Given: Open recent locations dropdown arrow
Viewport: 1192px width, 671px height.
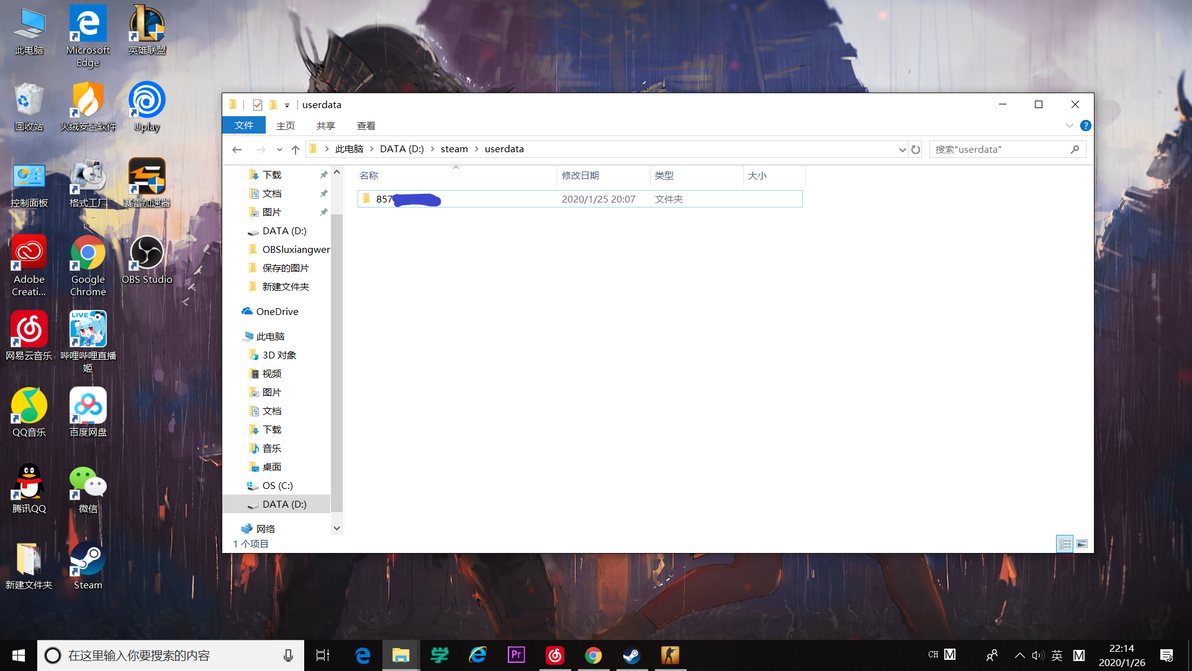Looking at the screenshot, I should pyautogui.click(x=279, y=149).
